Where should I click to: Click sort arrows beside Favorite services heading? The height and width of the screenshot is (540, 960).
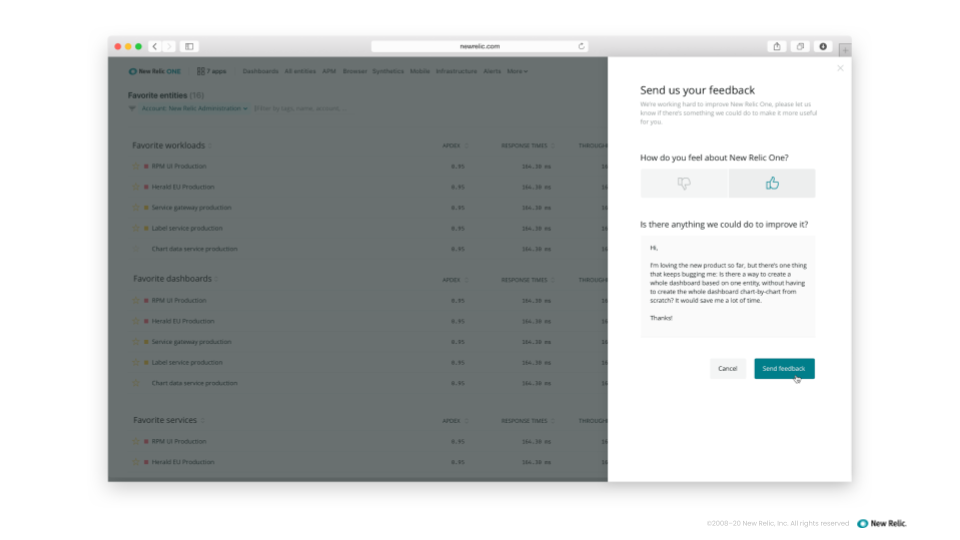203,421
